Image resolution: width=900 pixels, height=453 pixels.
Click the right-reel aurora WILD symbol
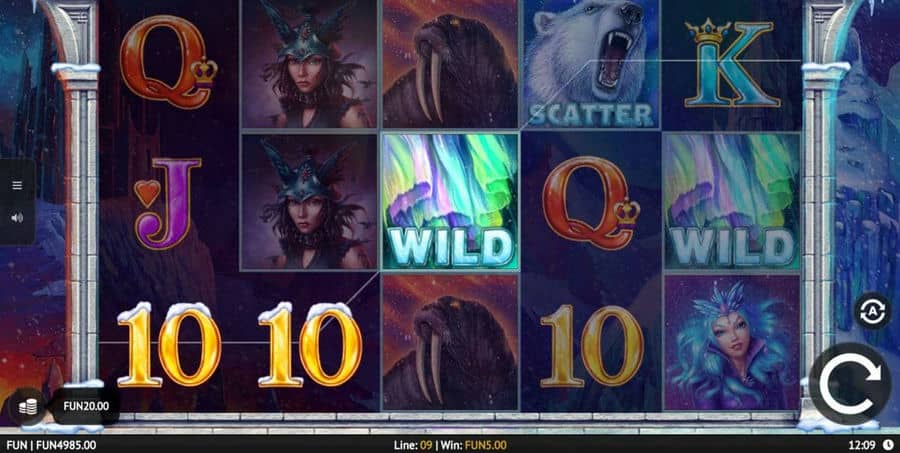coord(731,202)
